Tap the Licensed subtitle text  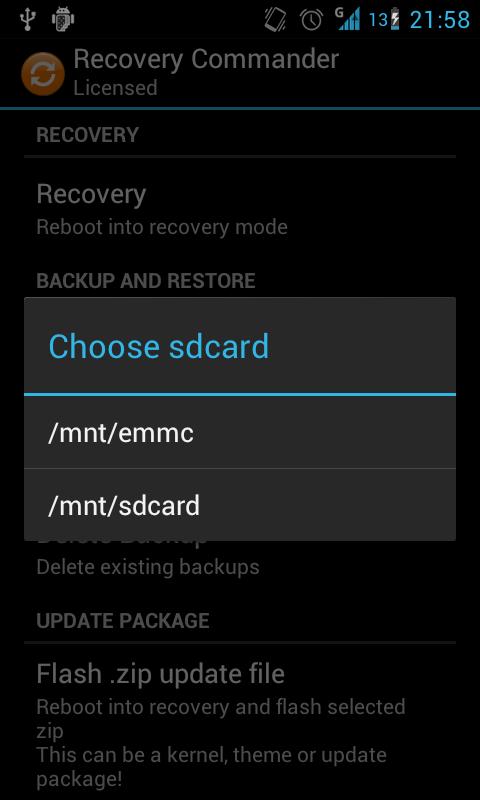(115, 88)
